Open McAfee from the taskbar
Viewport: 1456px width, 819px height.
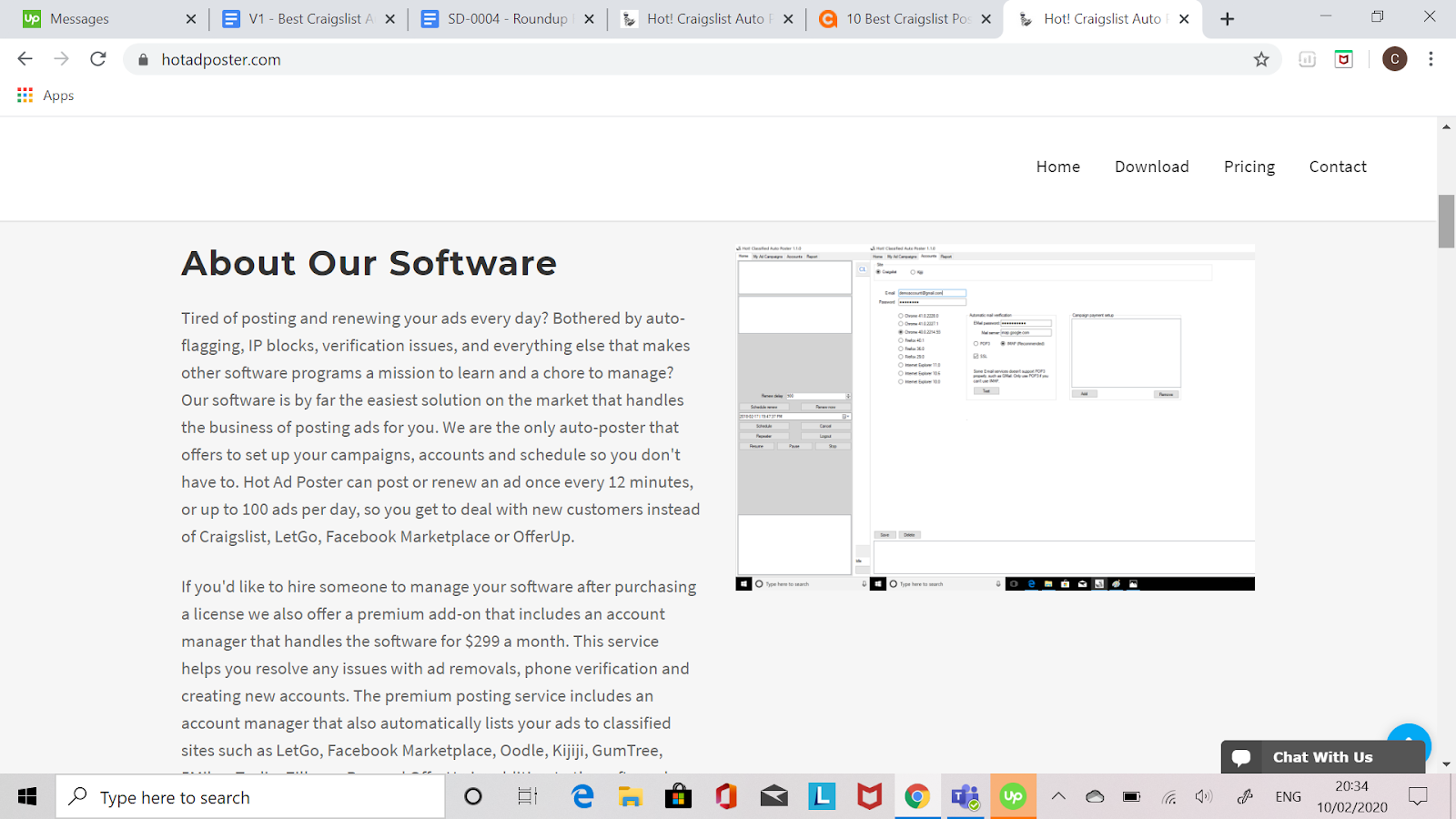(x=869, y=797)
